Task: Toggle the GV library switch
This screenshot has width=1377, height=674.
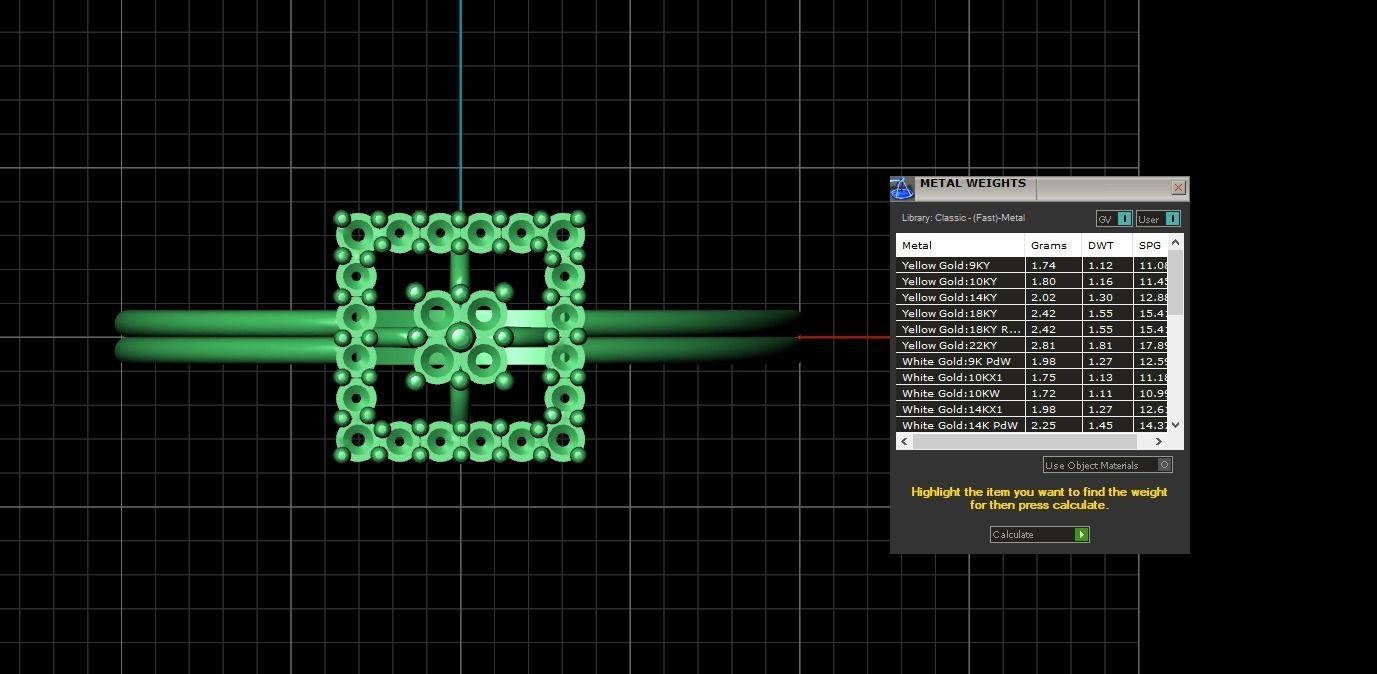Action: tap(1113, 219)
